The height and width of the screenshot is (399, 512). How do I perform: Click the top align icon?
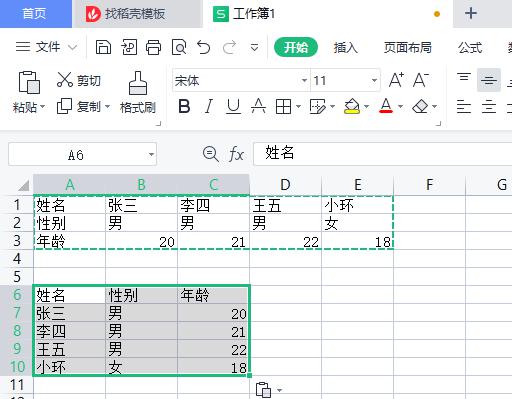464,78
